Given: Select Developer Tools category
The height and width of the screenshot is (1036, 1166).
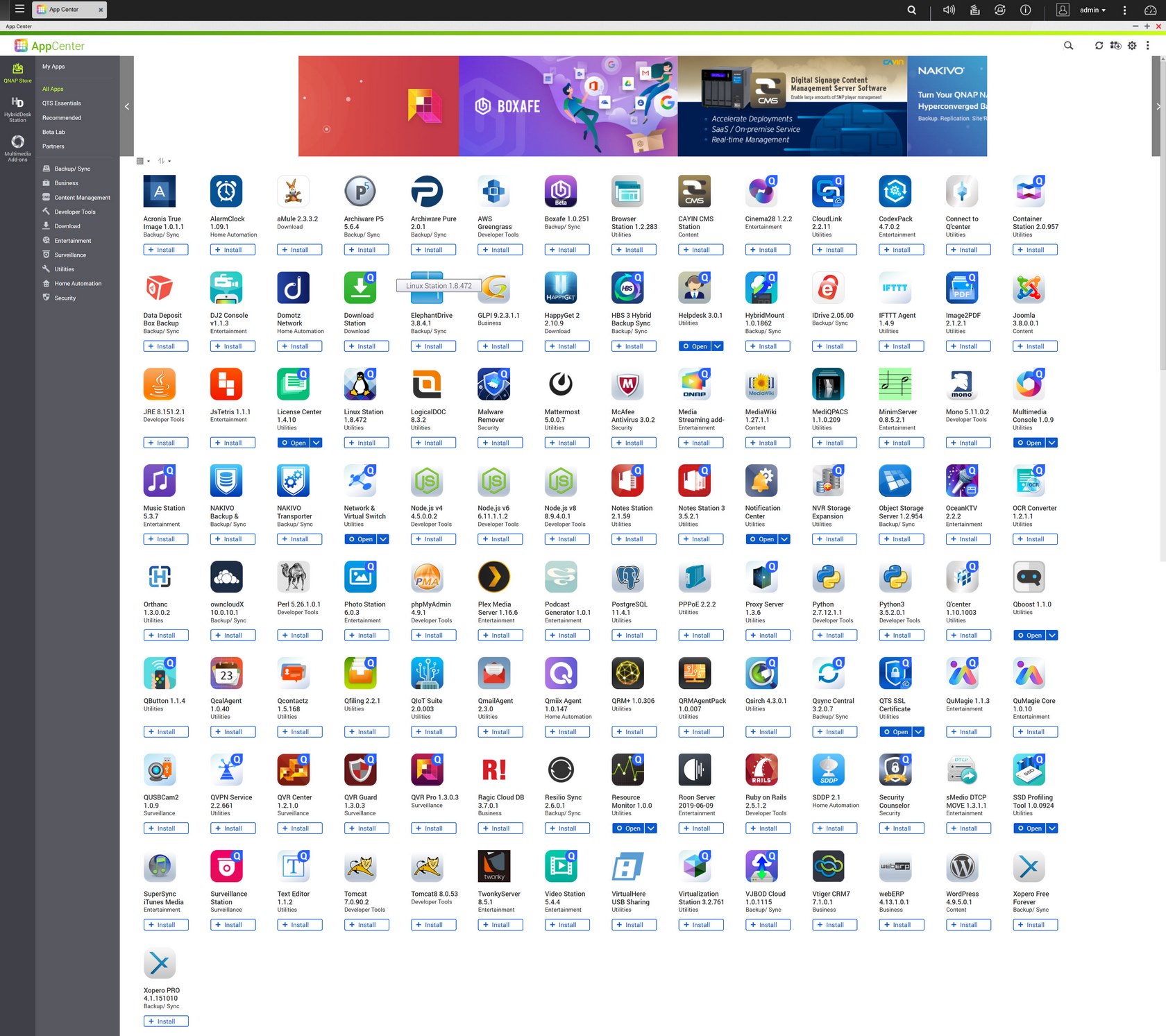Looking at the screenshot, I should tap(76, 212).
